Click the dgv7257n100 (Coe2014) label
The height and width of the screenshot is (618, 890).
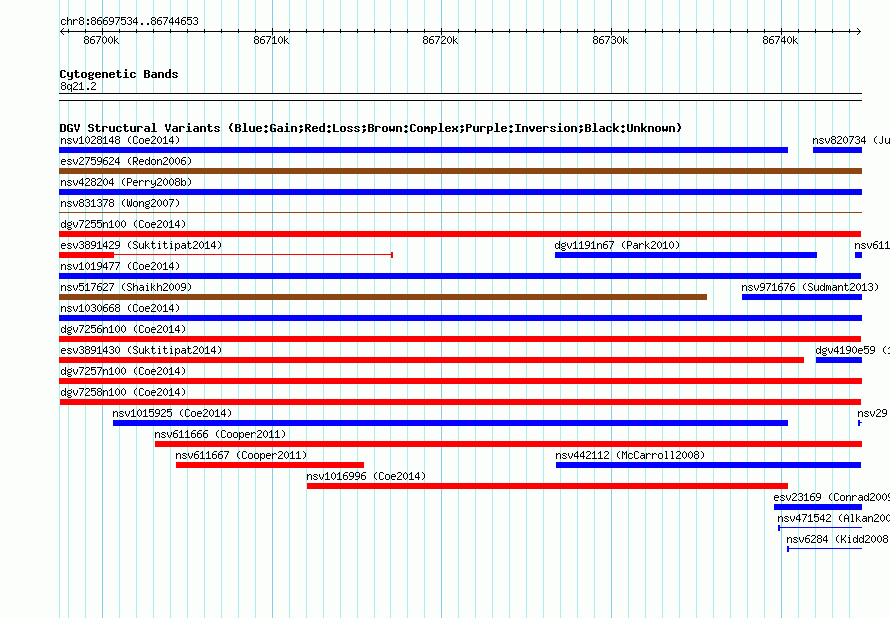click(123, 371)
